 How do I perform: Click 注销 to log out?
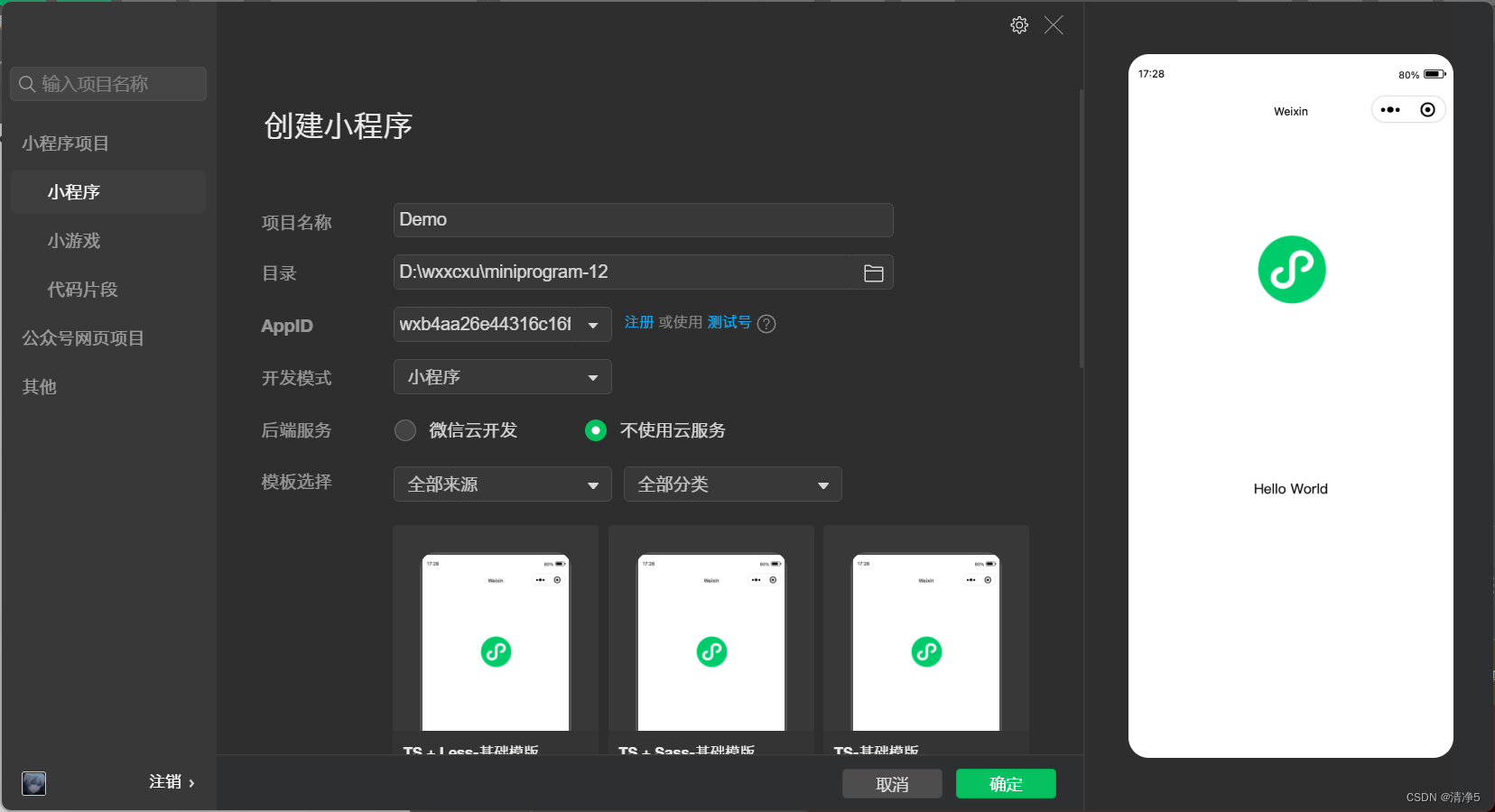coord(172,782)
